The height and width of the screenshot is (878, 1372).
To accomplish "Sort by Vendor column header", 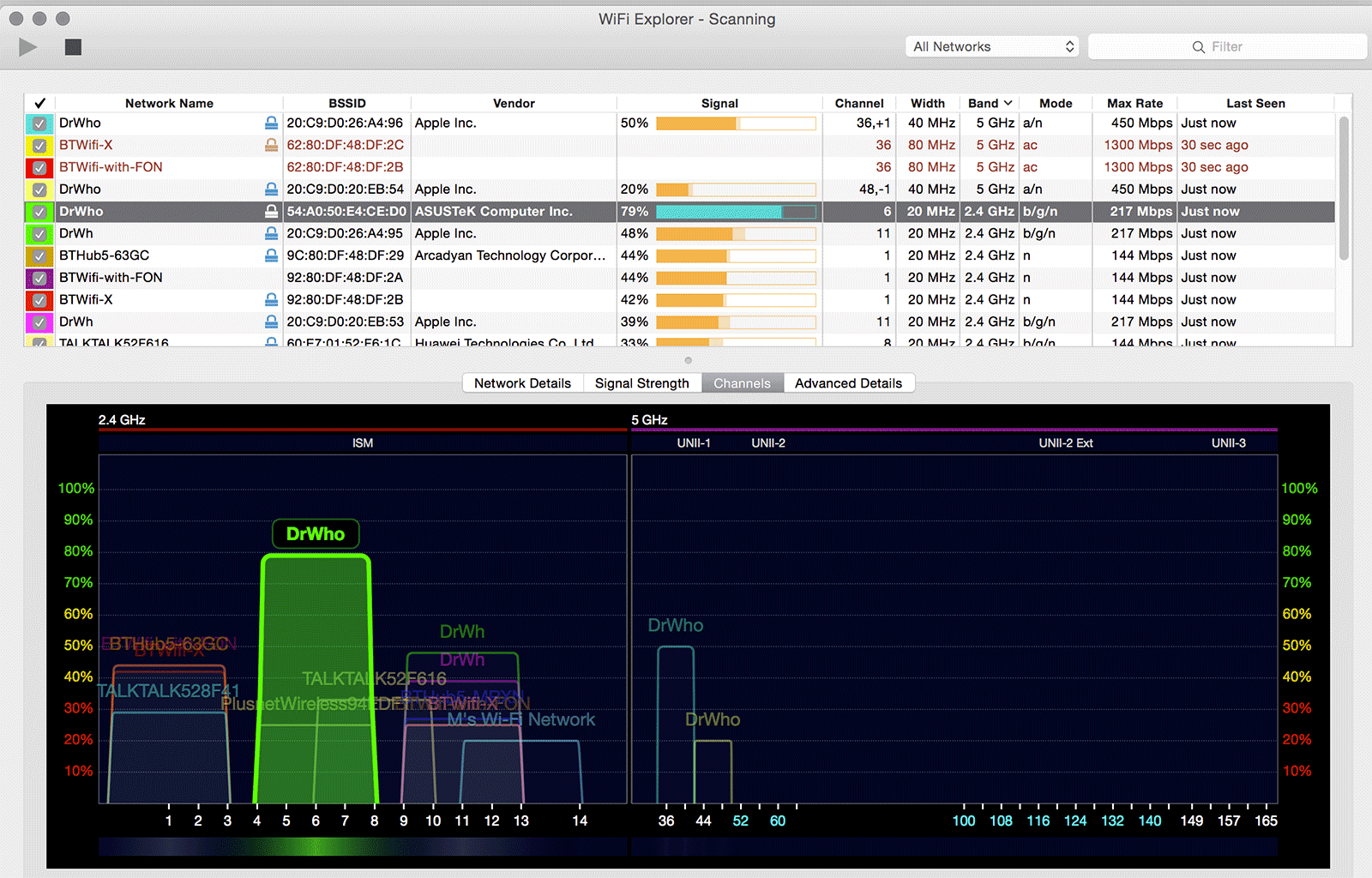I will pyautogui.click(x=514, y=103).
